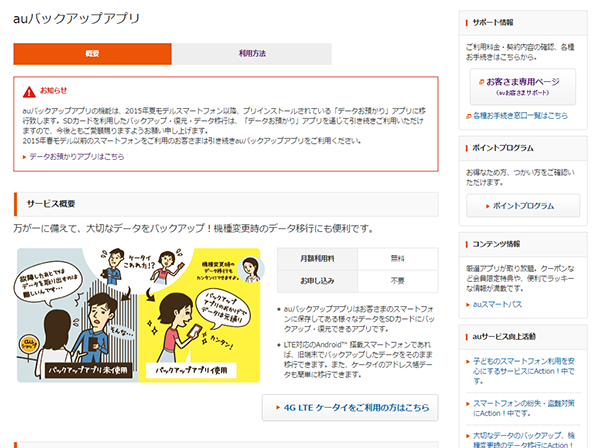Screen dimensions: 600x448
Task: Click the サービス概要 section heading
Action: [51, 204]
